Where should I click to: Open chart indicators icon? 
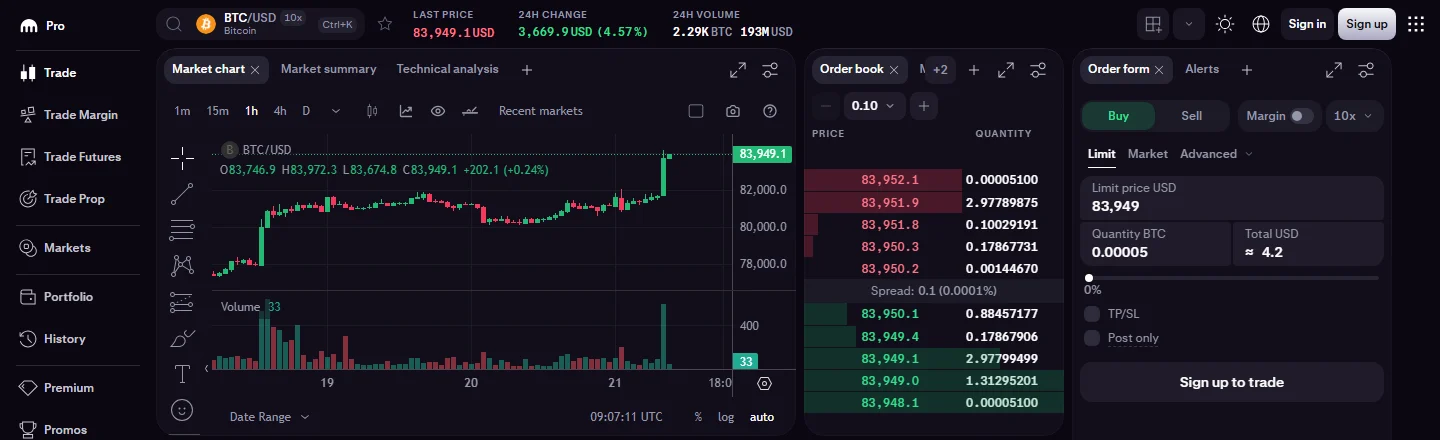405,111
